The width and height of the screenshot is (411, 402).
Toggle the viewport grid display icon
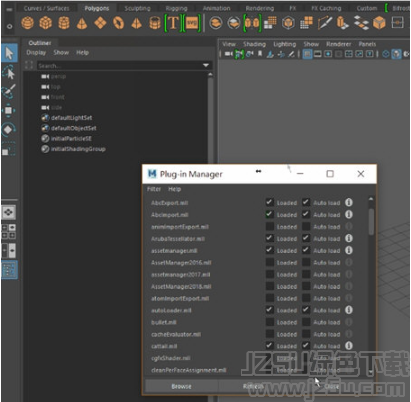coord(307,54)
